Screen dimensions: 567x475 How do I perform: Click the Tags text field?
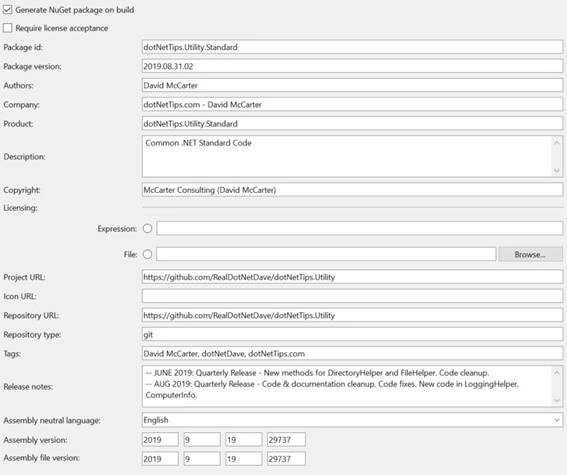pyautogui.click(x=352, y=354)
